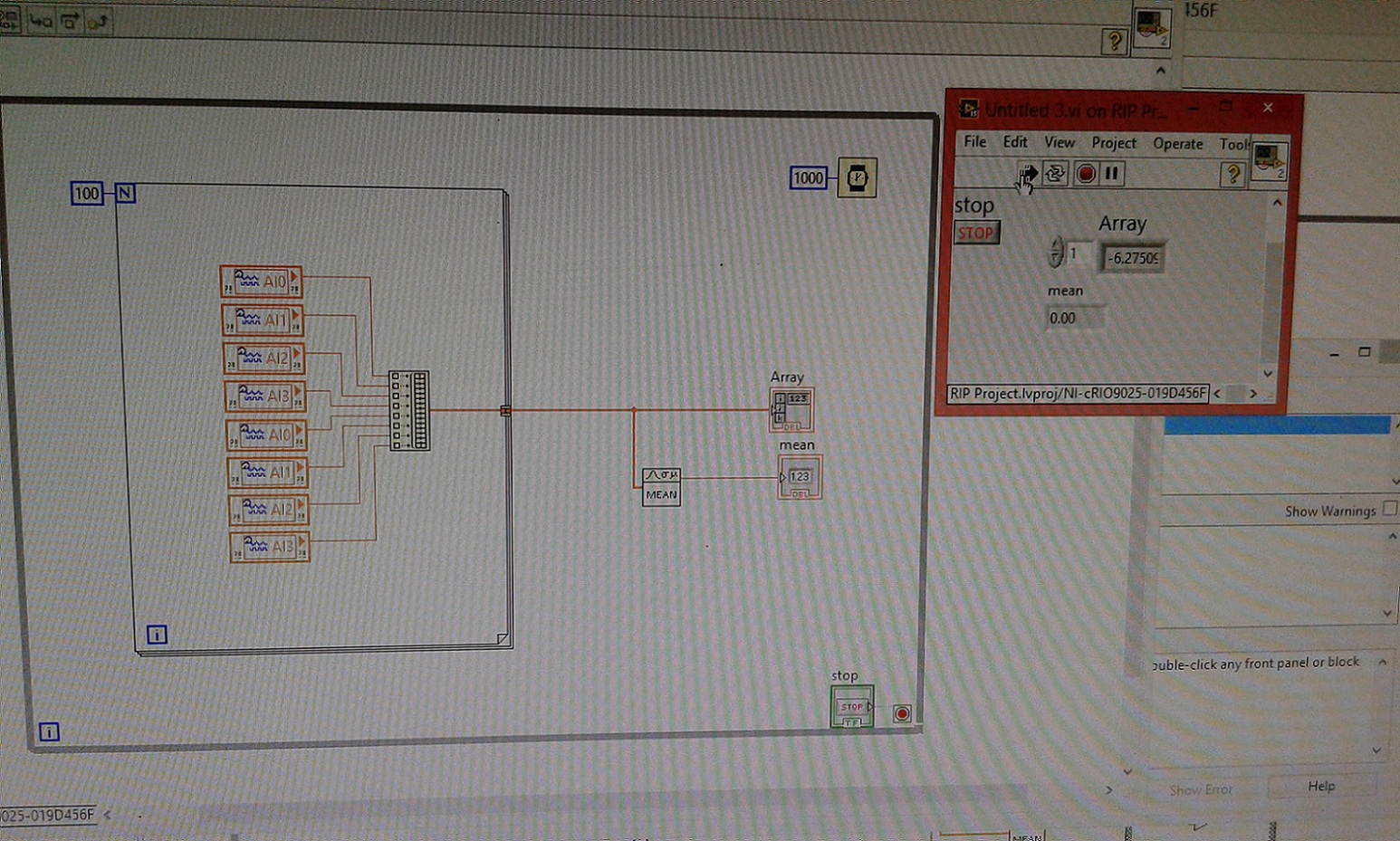Open Context Help on the block diagram toolbar
This screenshot has height=841, width=1400.
1115,41
